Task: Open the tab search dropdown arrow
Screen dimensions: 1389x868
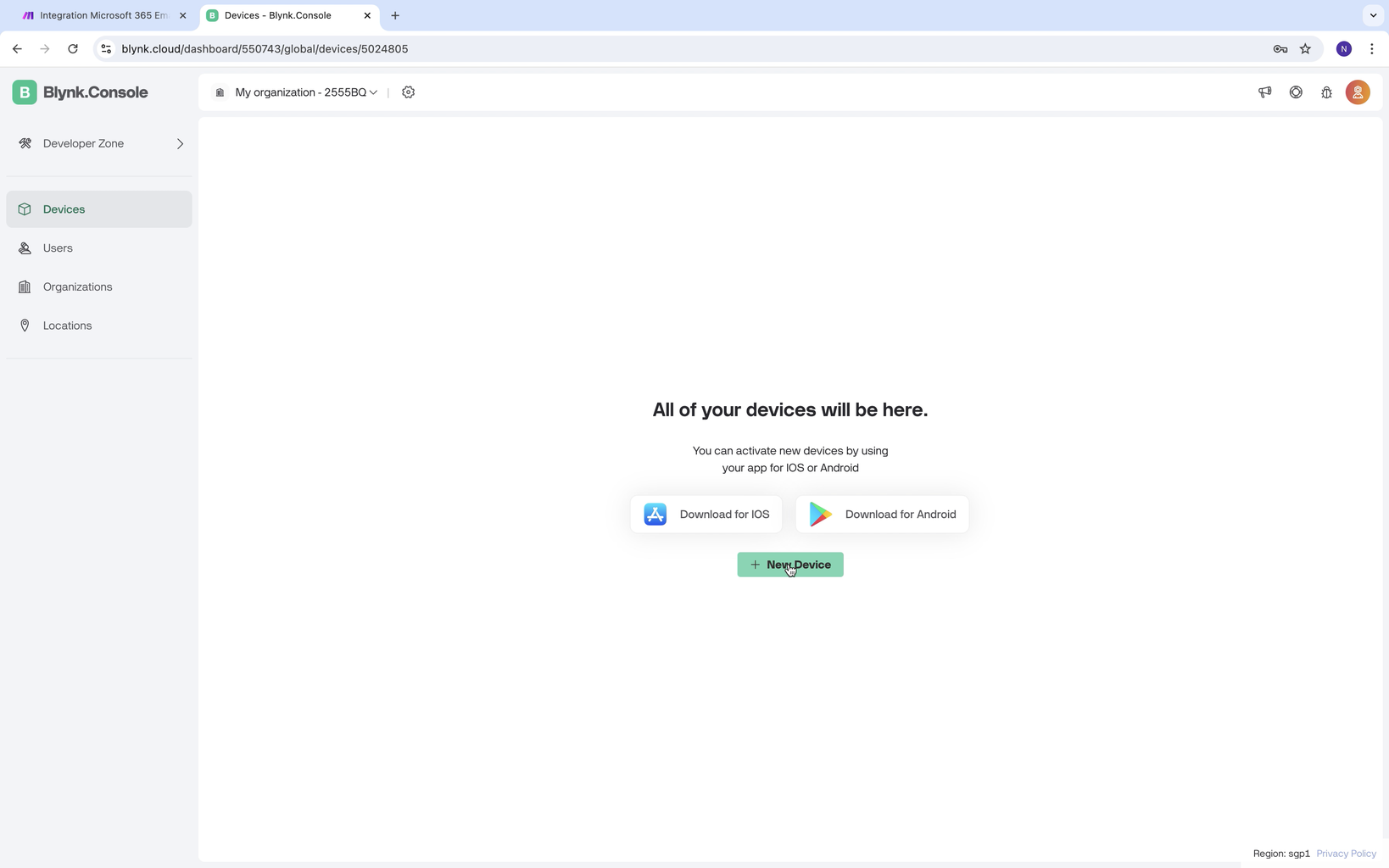Action: point(1373,15)
